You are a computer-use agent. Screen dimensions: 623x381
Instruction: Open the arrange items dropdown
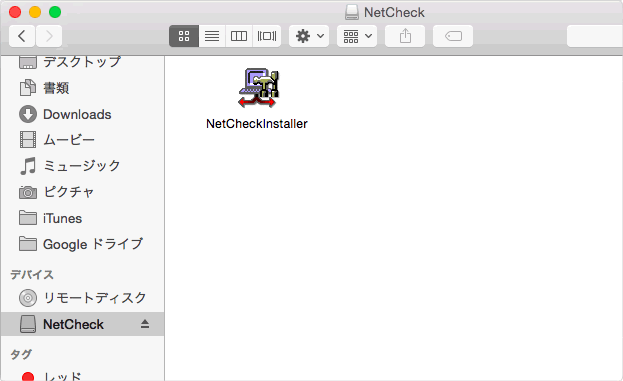pyautogui.click(x=357, y=36)
